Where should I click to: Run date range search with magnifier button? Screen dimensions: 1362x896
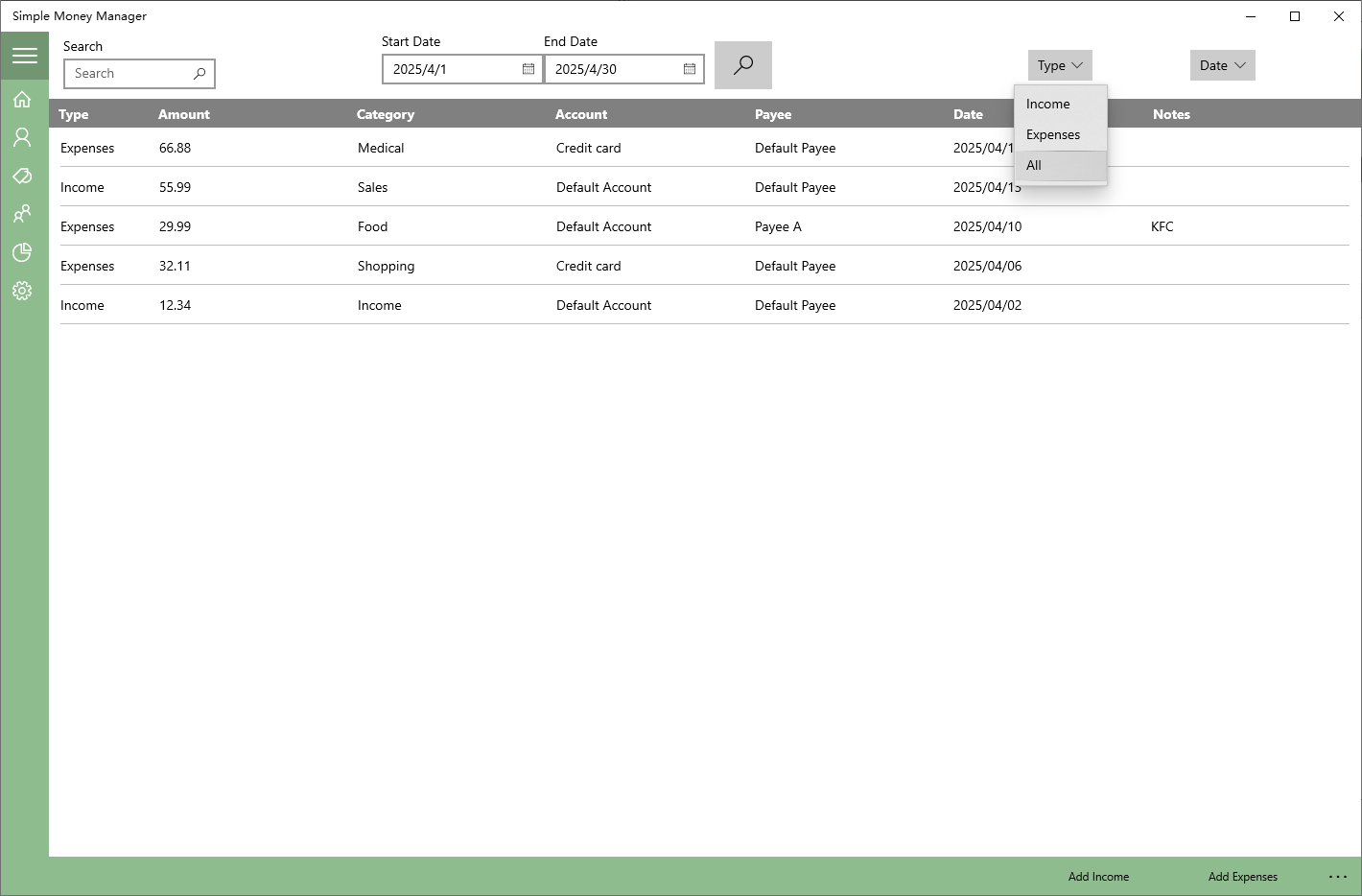(x=743, y=65)
